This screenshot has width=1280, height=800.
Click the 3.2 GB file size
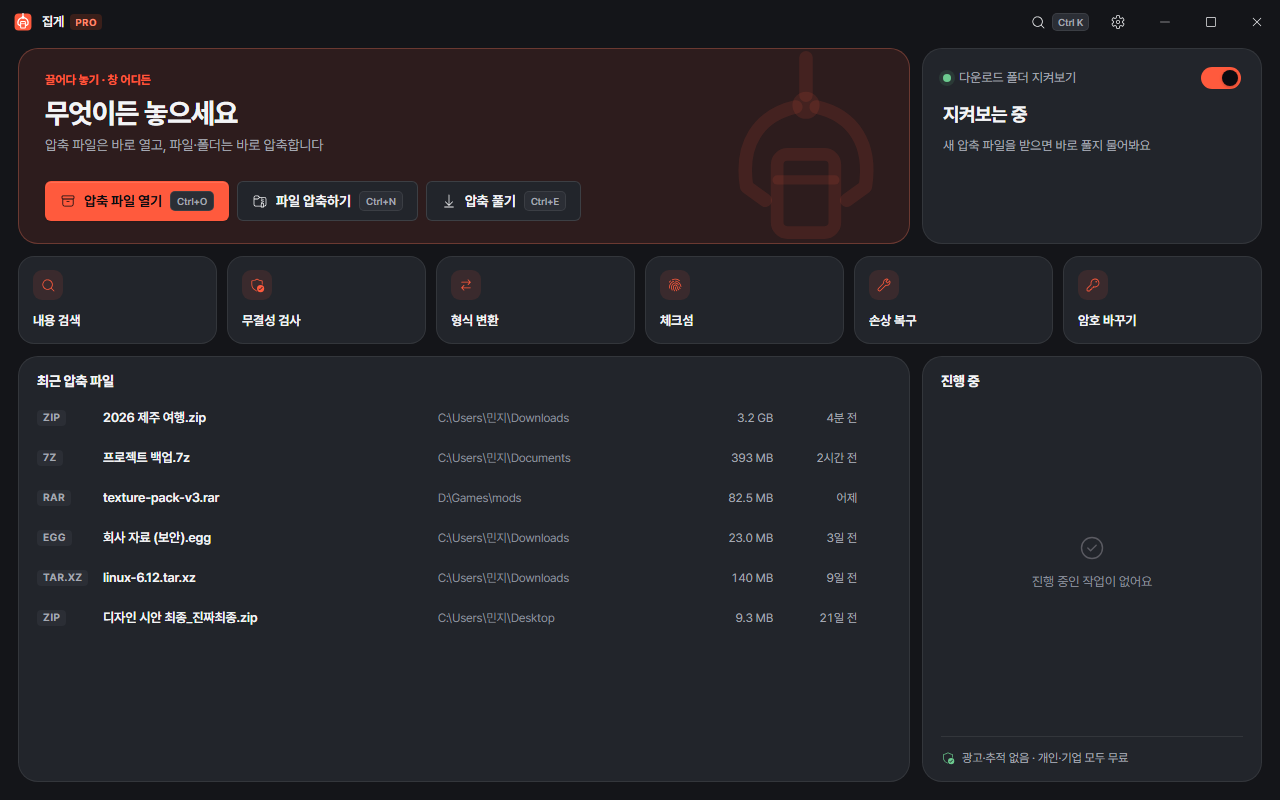[x=755, y=418]
